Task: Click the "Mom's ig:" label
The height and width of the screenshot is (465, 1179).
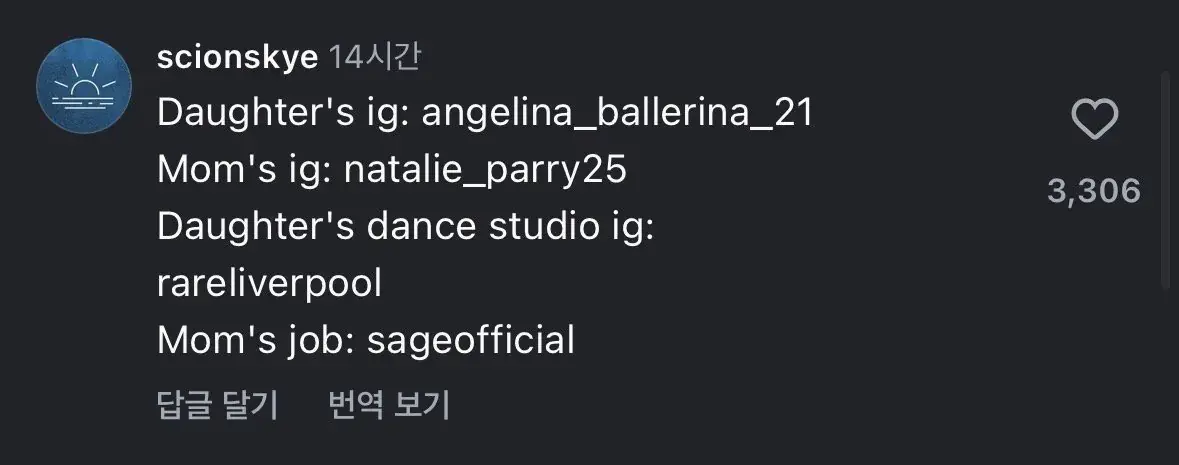Action: [x=245, y=171]
